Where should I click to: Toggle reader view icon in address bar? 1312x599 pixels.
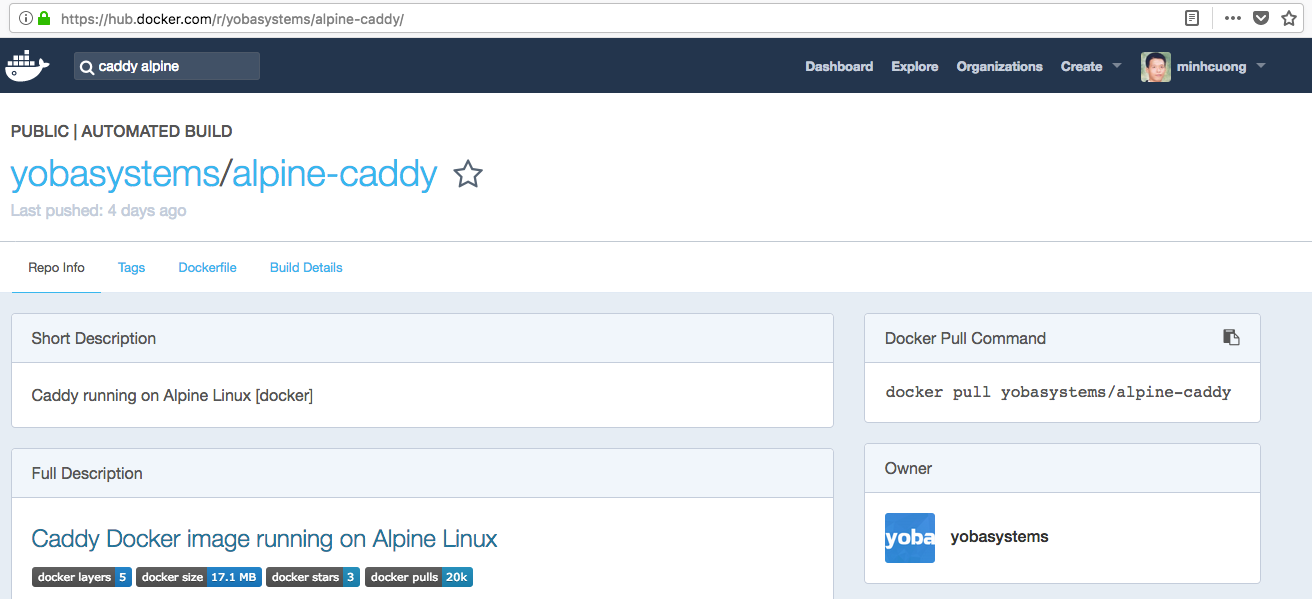[1192, 18]
